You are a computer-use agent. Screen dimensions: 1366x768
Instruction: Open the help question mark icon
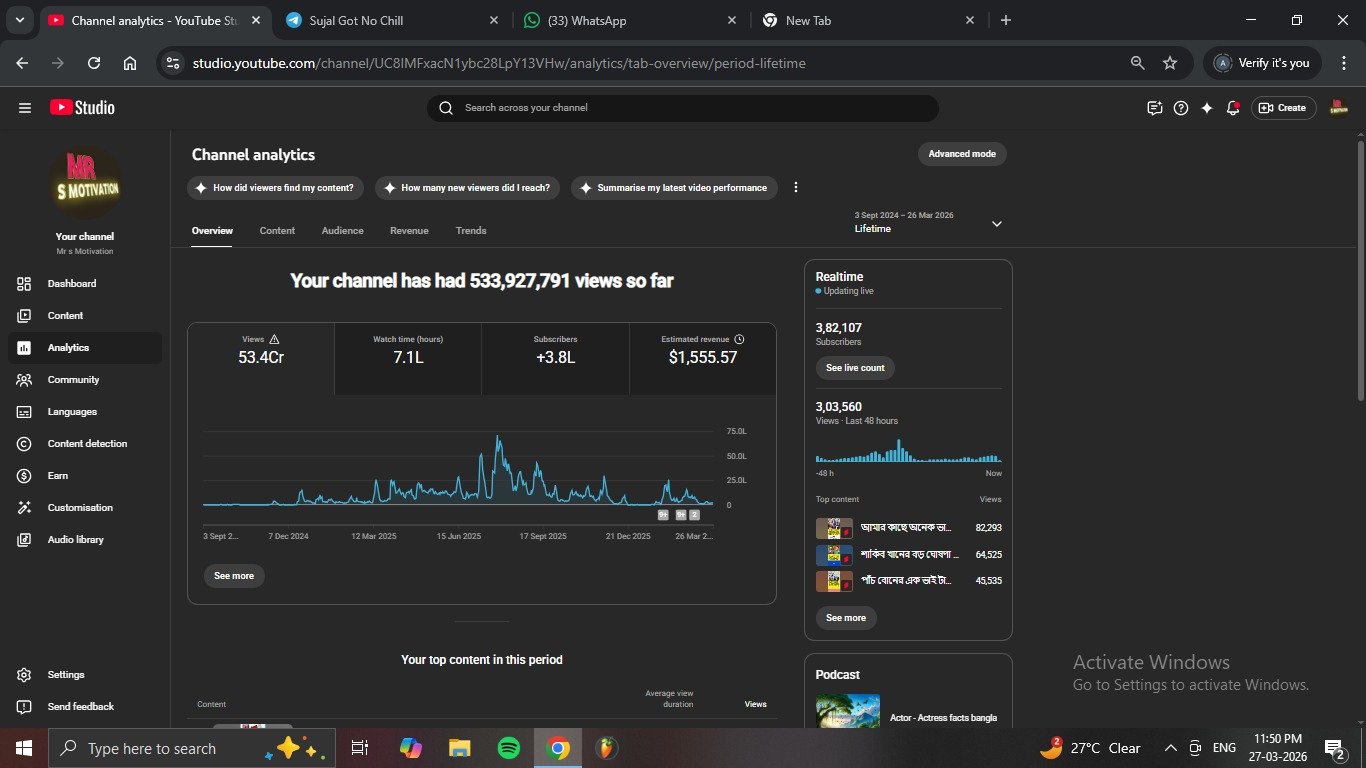(x=1181, y=108)
